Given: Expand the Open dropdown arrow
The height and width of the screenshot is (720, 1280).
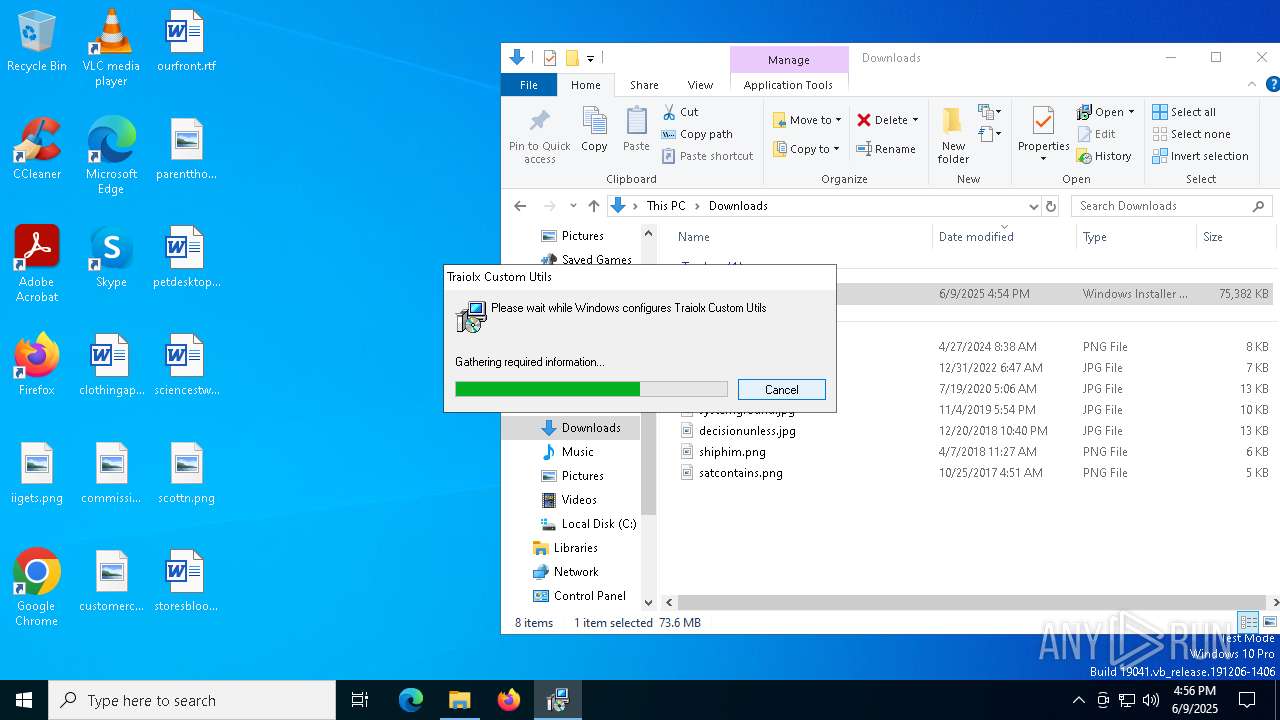Looking at the screenshot, I should tap(1131, 112).
